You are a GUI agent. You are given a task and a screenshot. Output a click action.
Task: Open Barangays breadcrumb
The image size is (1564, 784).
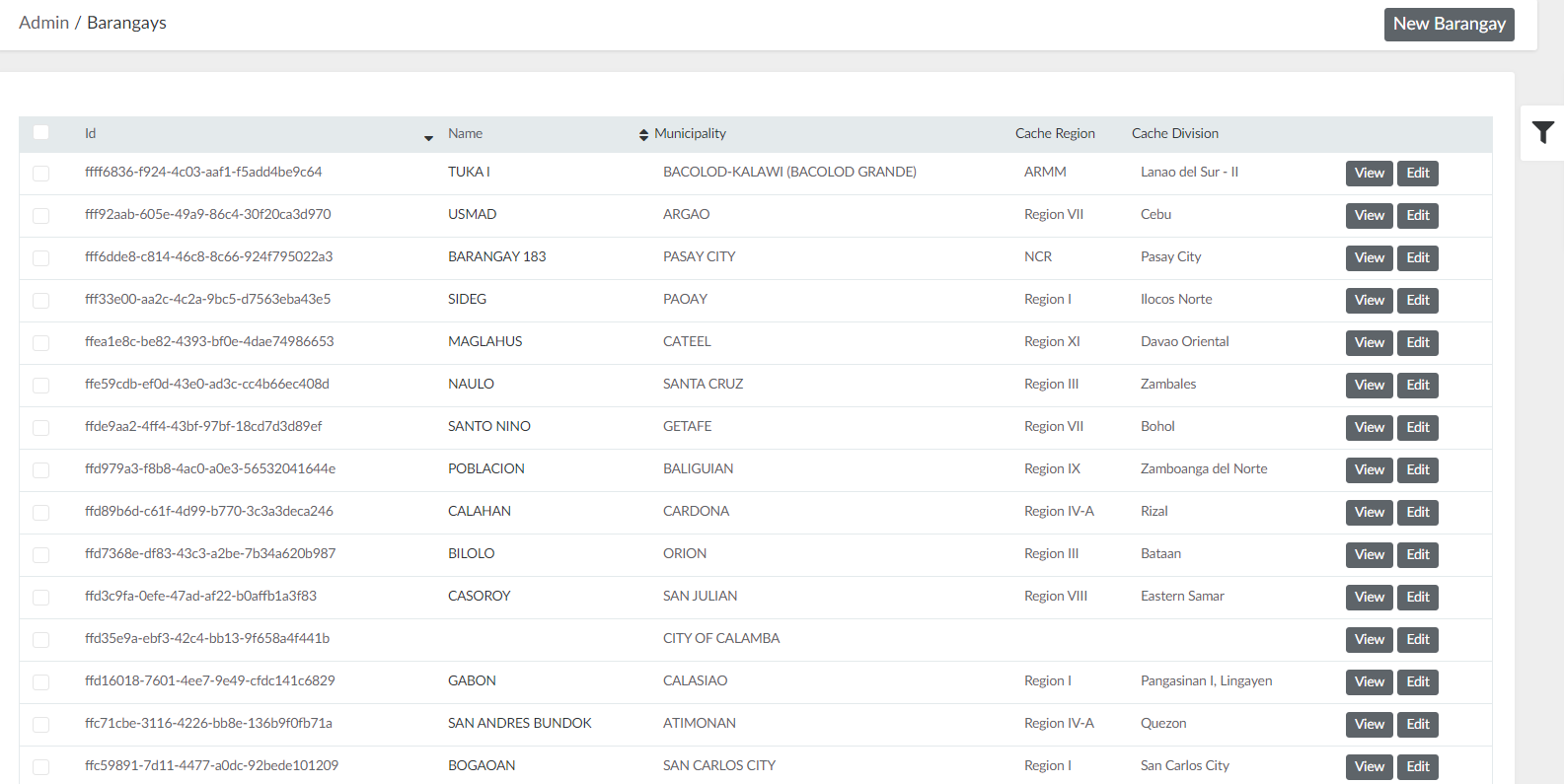point(126,23)
